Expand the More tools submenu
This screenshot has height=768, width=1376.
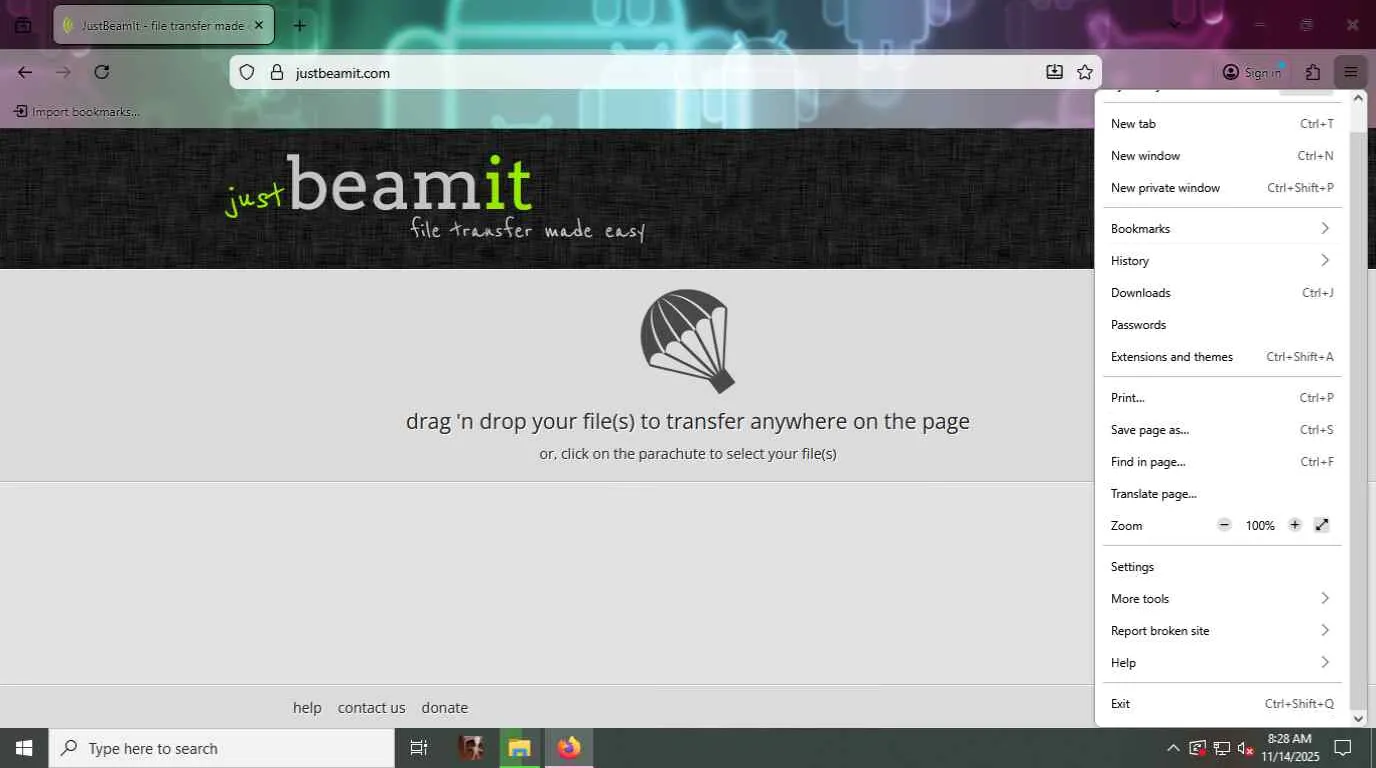tap(1222, 599)
